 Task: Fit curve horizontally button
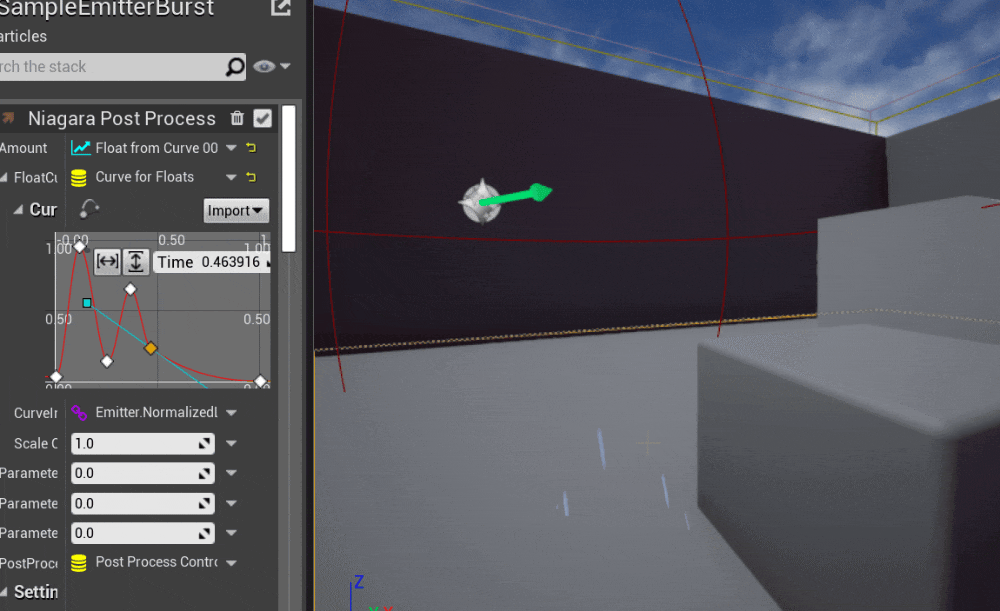coord(107,261)
